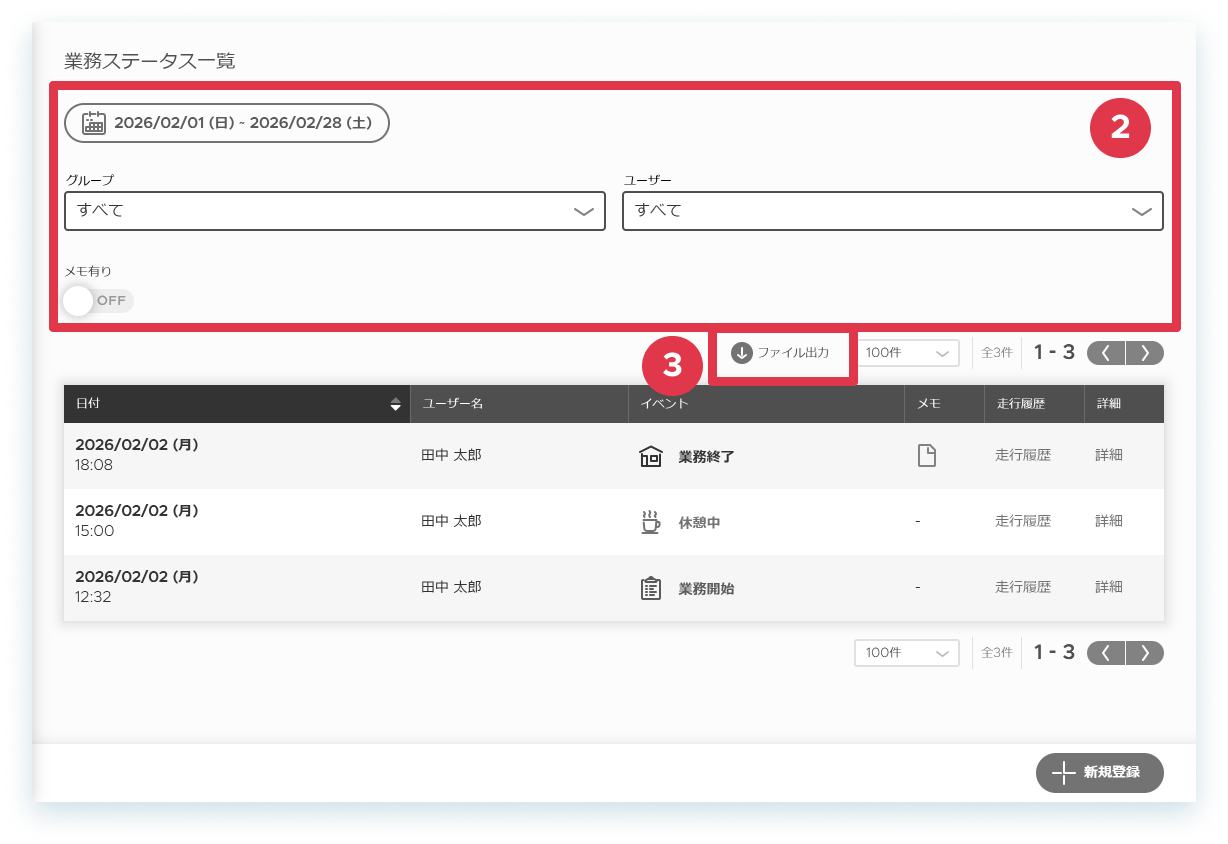Viewport: 1228px width, 844px height.
Task: Select the 2026/02/02 15:00 date cell
Action: [237, 522]
